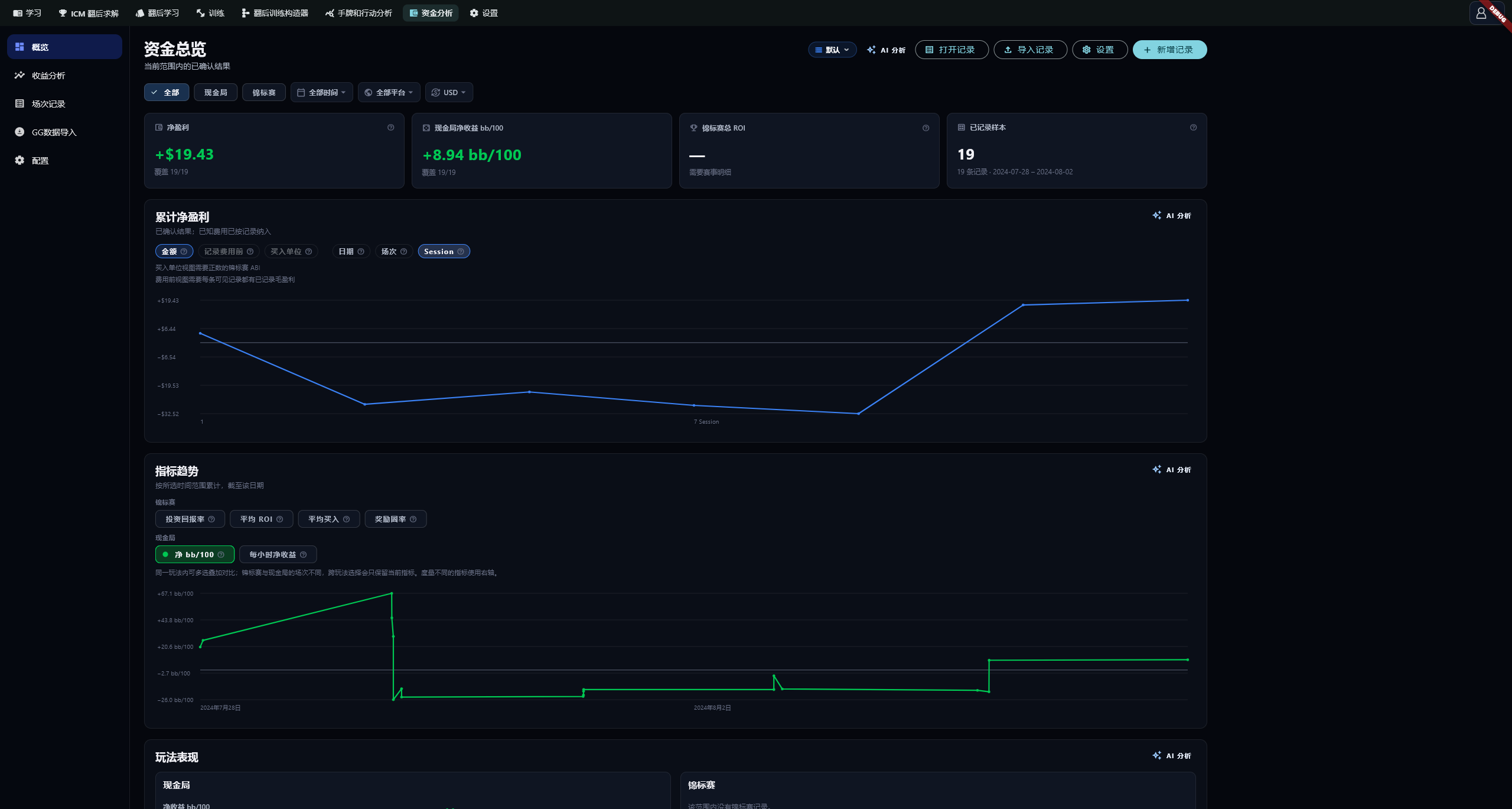Select the 场次 grouping chip
Screen dimensions: 1512x809
tap(394, 252)
